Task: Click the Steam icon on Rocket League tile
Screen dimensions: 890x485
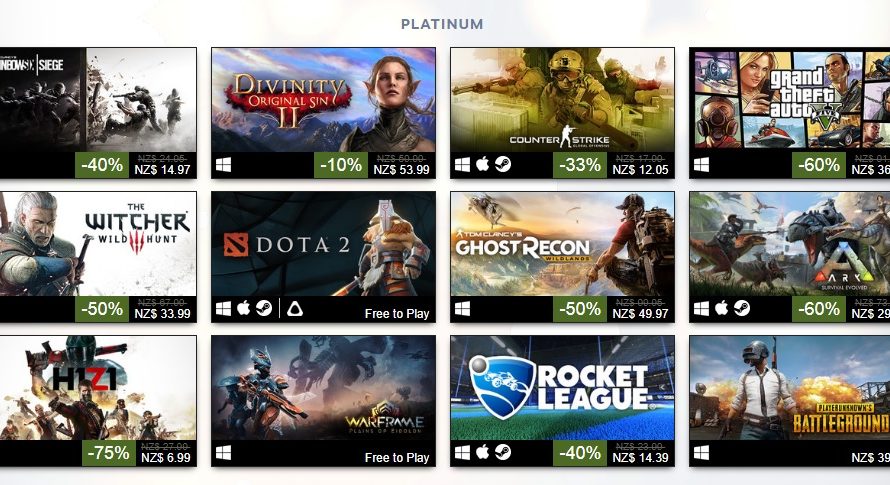Action: click(x=503, y=453)
